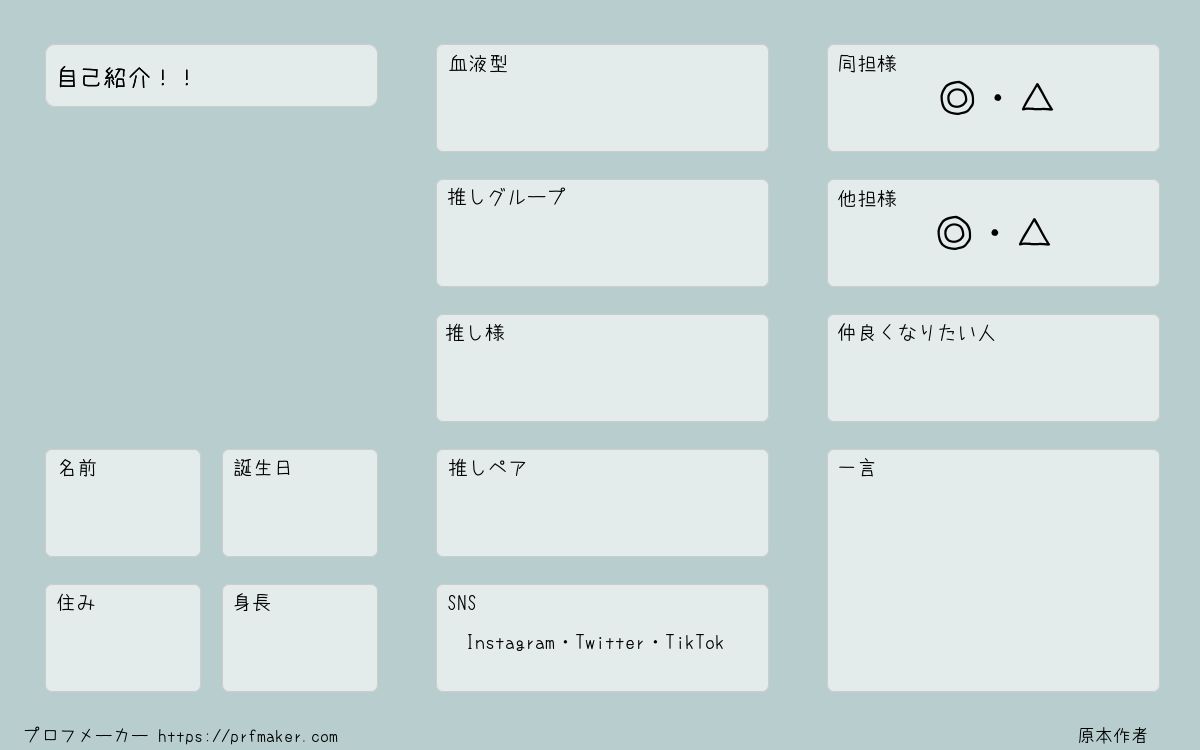The width and height of the screenshot is (1200, 750).
Task: Select the triangle in 他担様 box
Action: point(1034,232)
